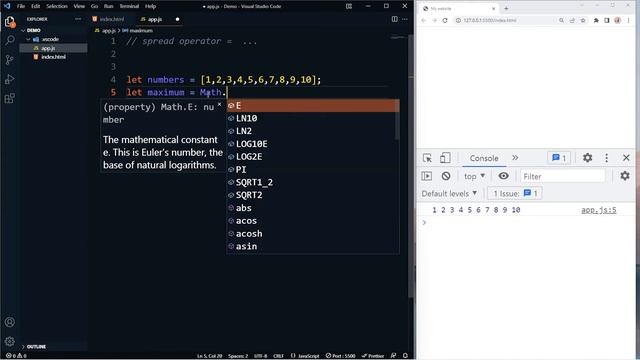Choose the SQRT2 suggestion
The height and width of the screenshot is (360, 640).
coord(313,195)
